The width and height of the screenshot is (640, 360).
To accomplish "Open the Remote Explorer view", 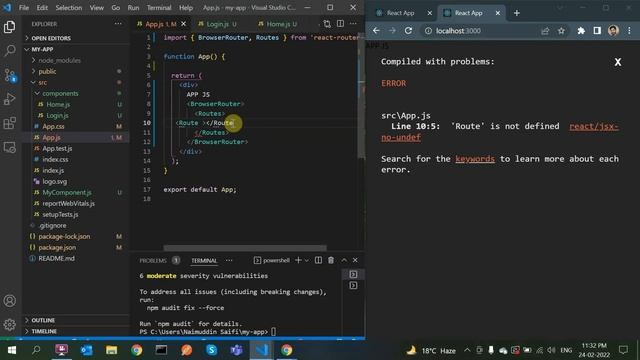I will point(9,147).
